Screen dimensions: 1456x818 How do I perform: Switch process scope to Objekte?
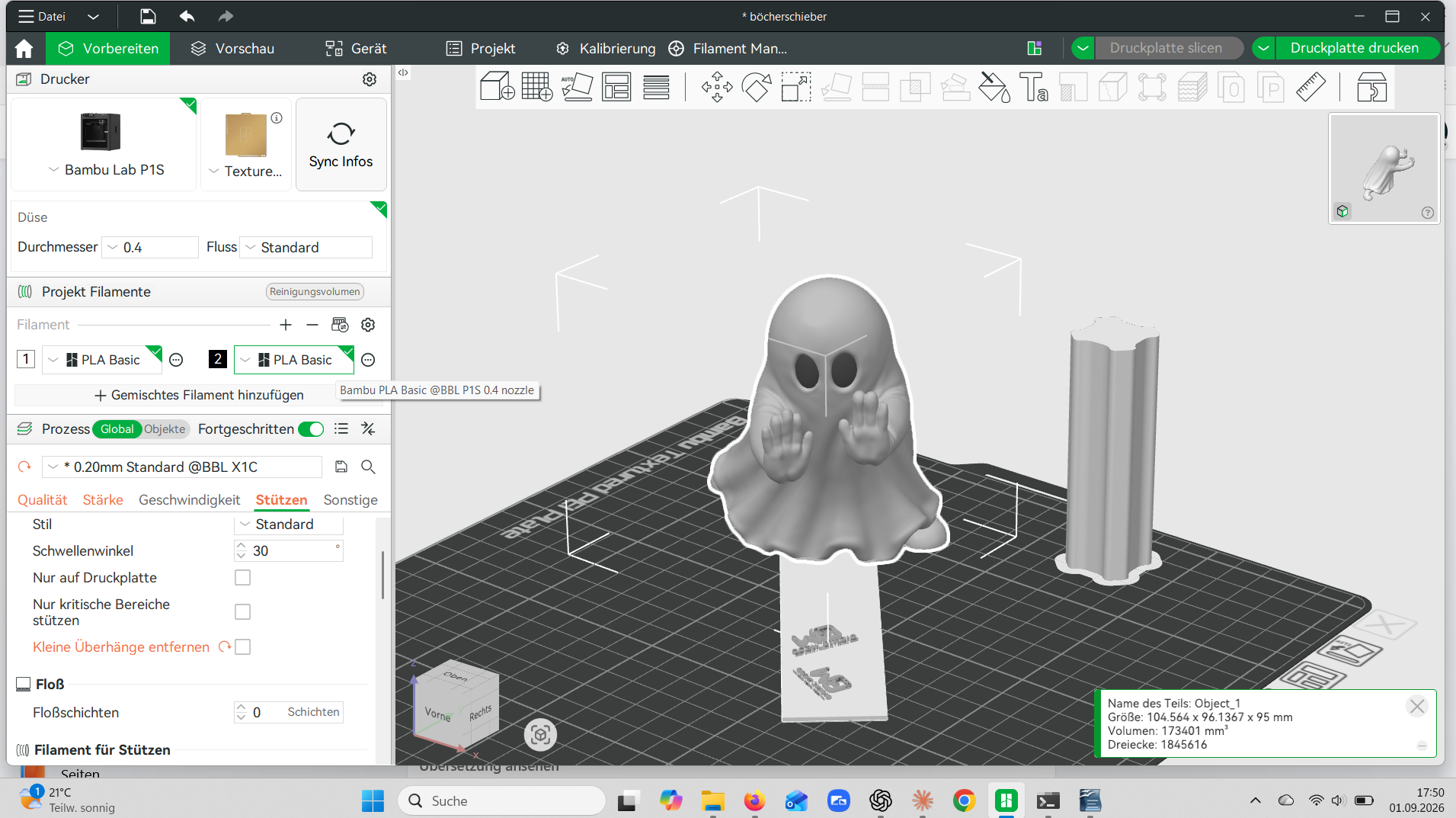coord(165,429)
